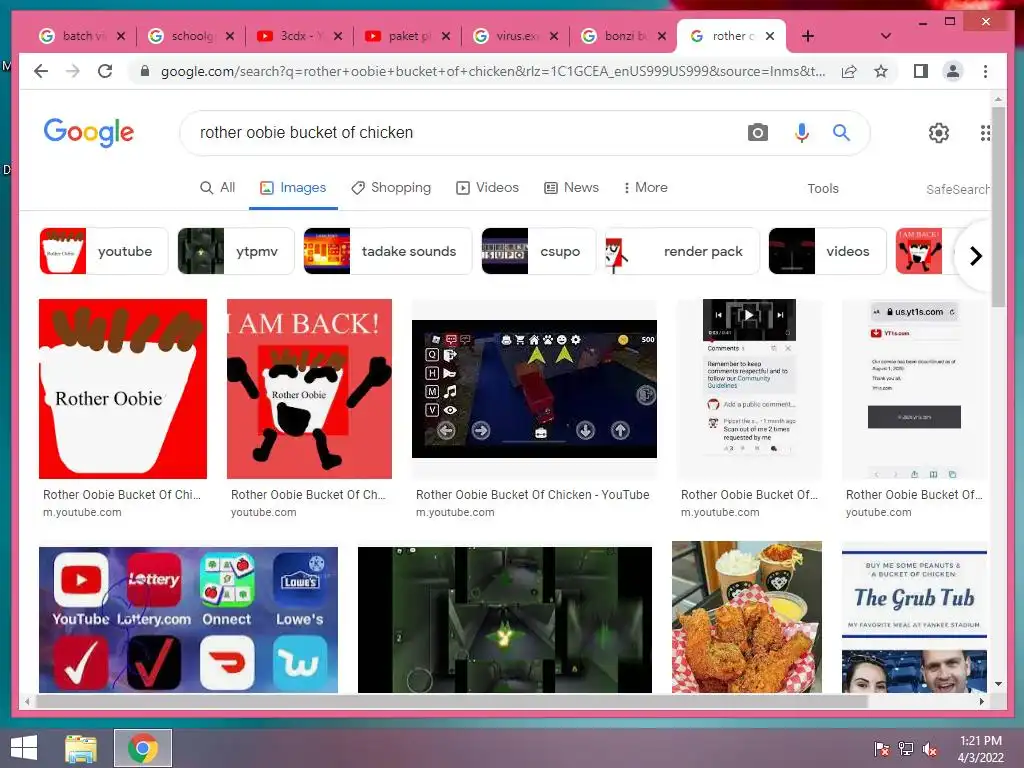Screen dimensions: 1024x768
Task: Open the Windows Start menu
Action: (24, 748)
